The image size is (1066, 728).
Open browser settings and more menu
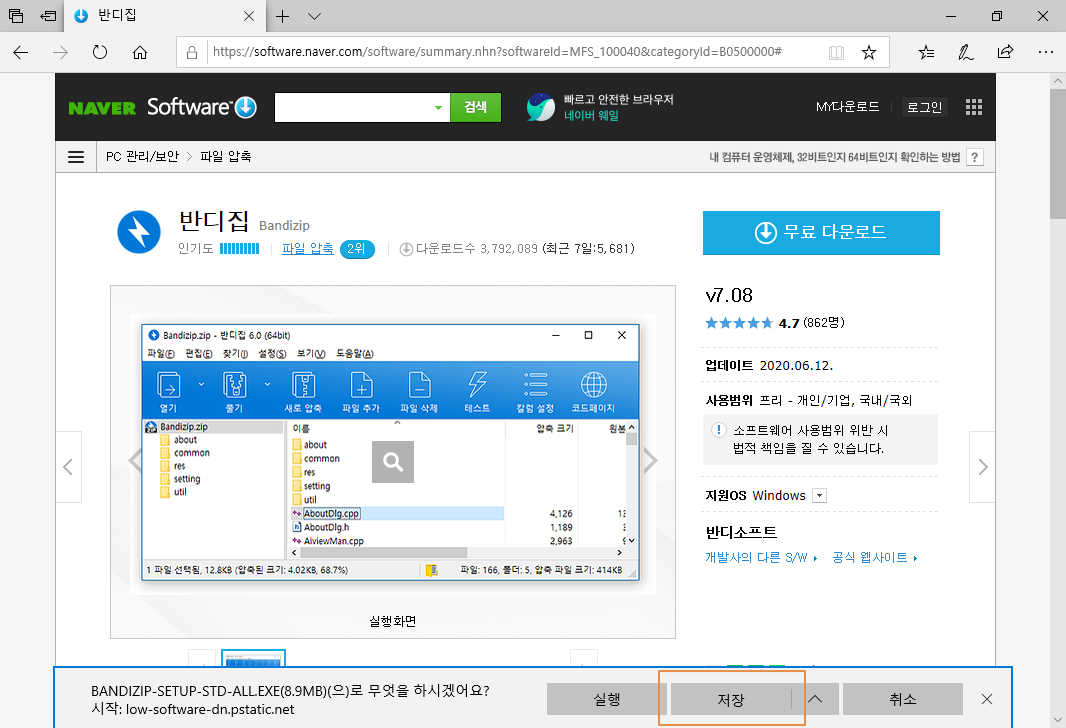1046,52
